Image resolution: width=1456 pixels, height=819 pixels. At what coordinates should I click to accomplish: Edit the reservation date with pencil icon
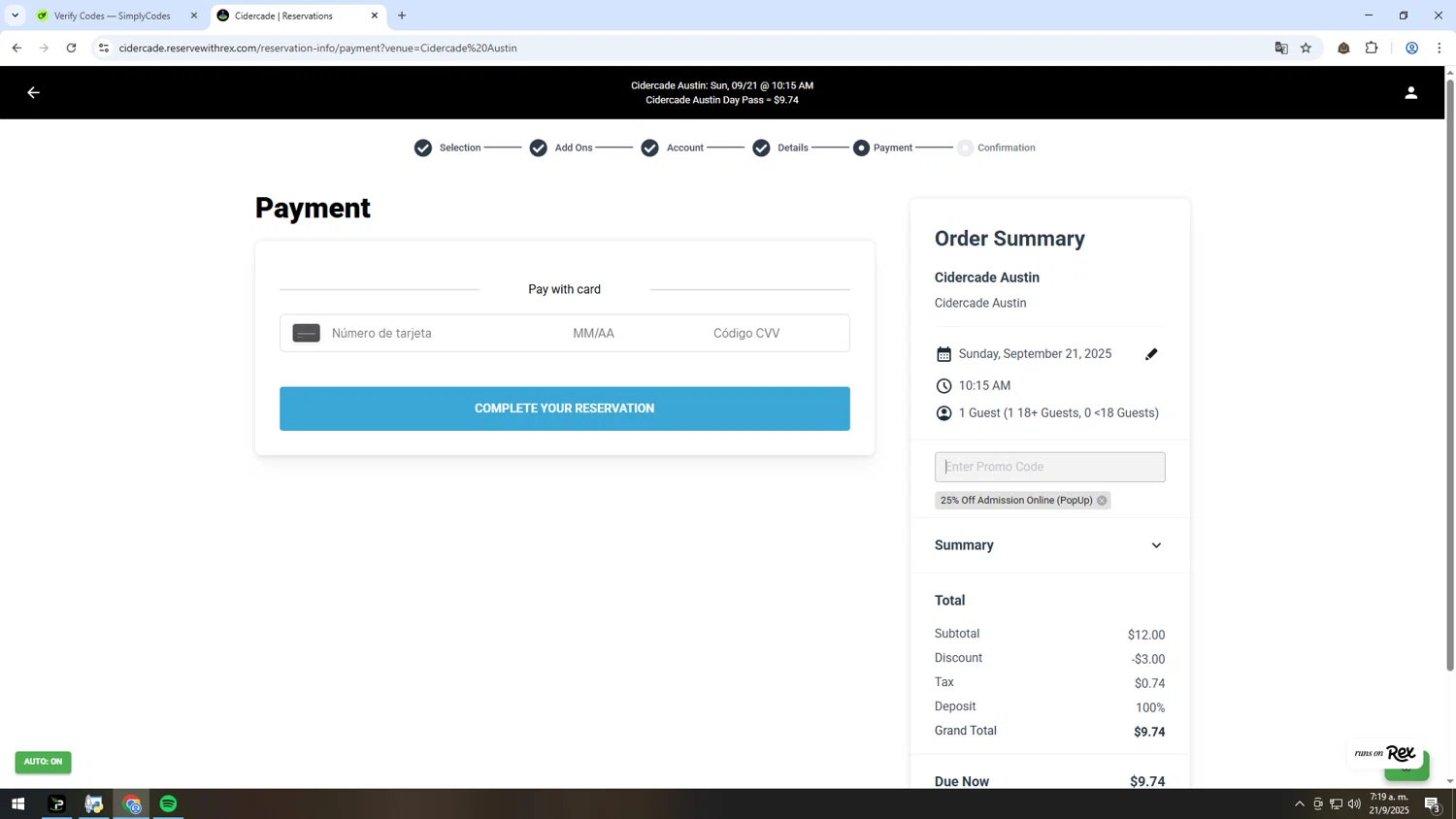coord(1151,354)
